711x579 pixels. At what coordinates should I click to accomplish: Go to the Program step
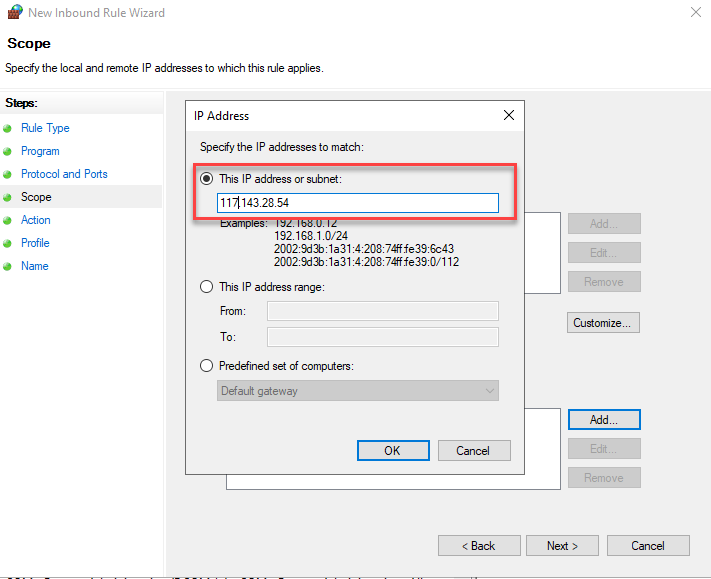point(40,151)
